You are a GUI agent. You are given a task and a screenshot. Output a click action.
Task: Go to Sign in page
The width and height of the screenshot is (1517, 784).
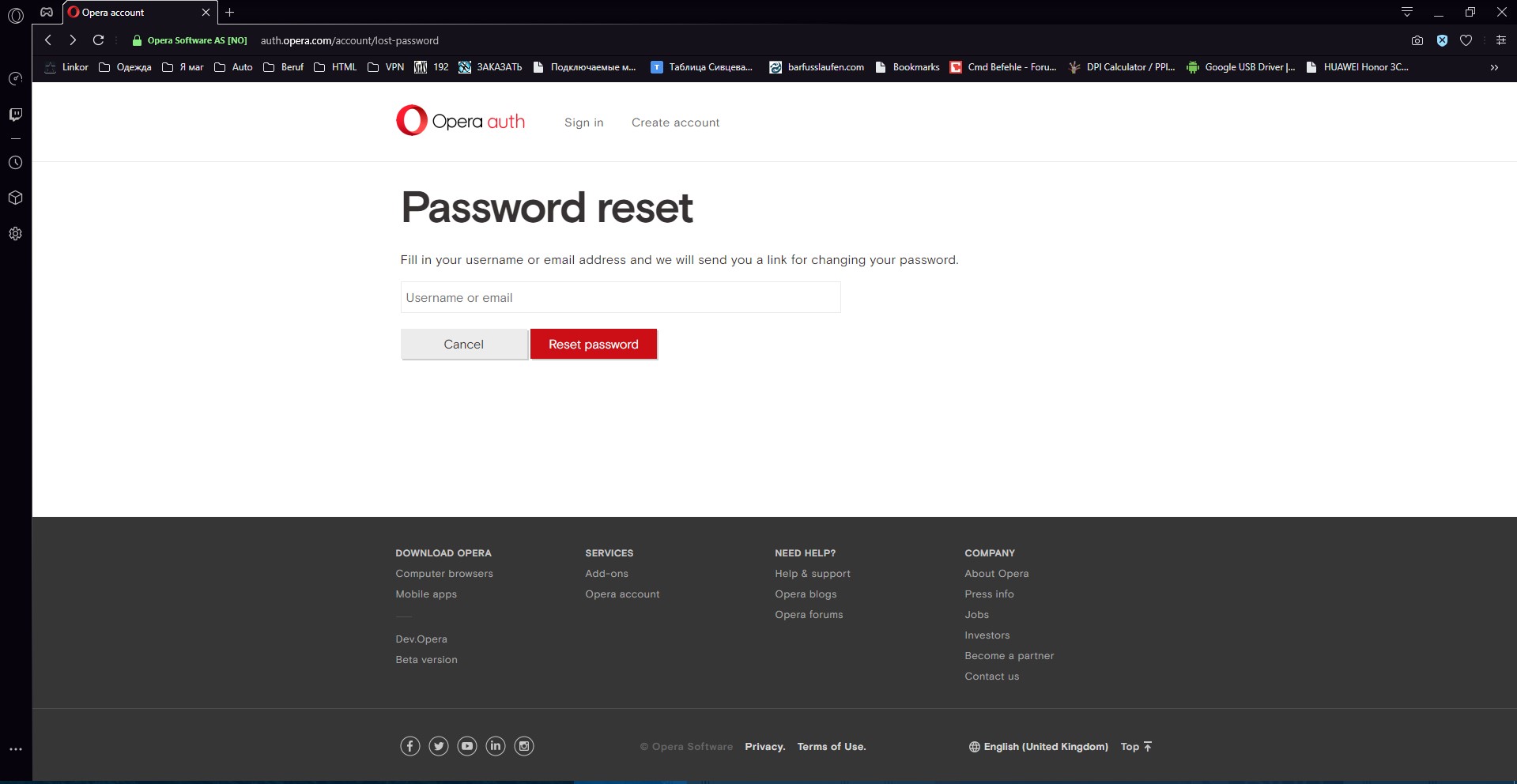583,122
